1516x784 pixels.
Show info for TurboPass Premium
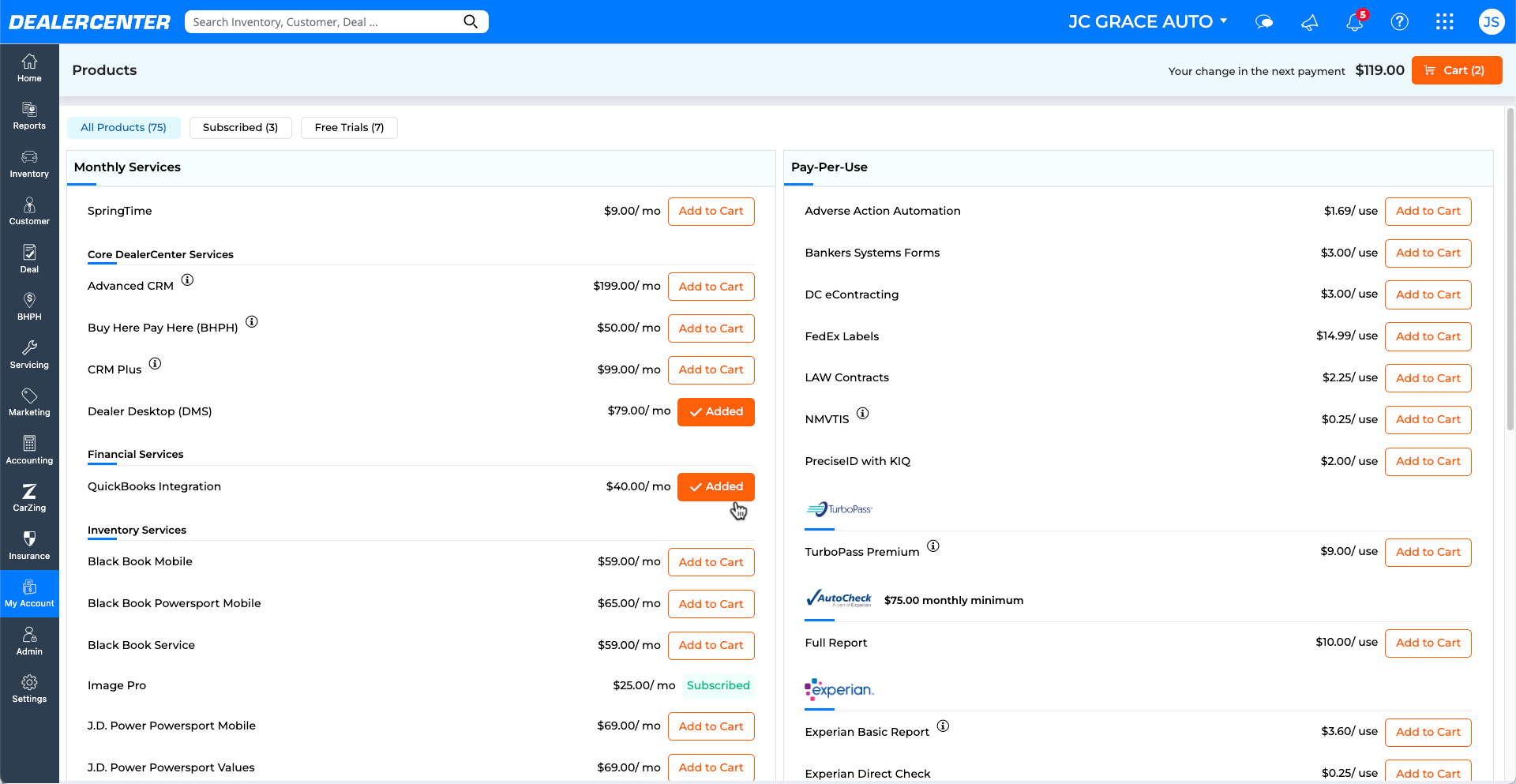pyautogui.click(x=933, y=546)
